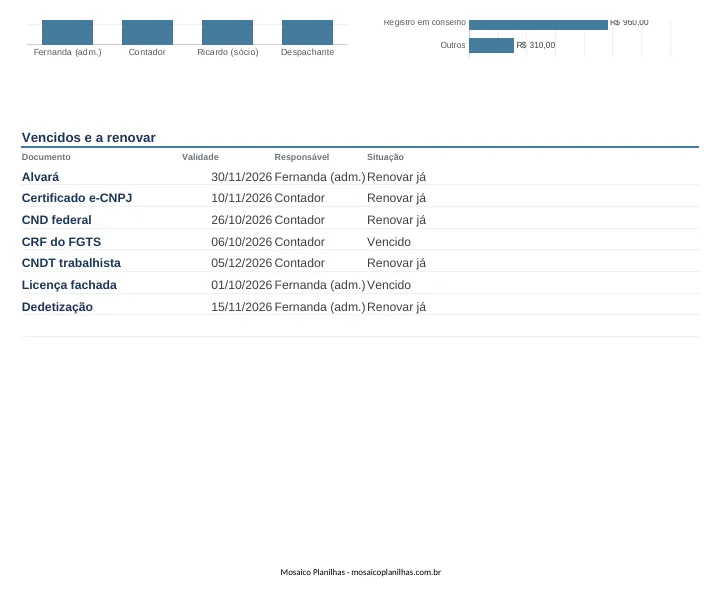
Task: Click 'Fernanda (adm.)' in the Licença fachada row
Action: [320, 285]
